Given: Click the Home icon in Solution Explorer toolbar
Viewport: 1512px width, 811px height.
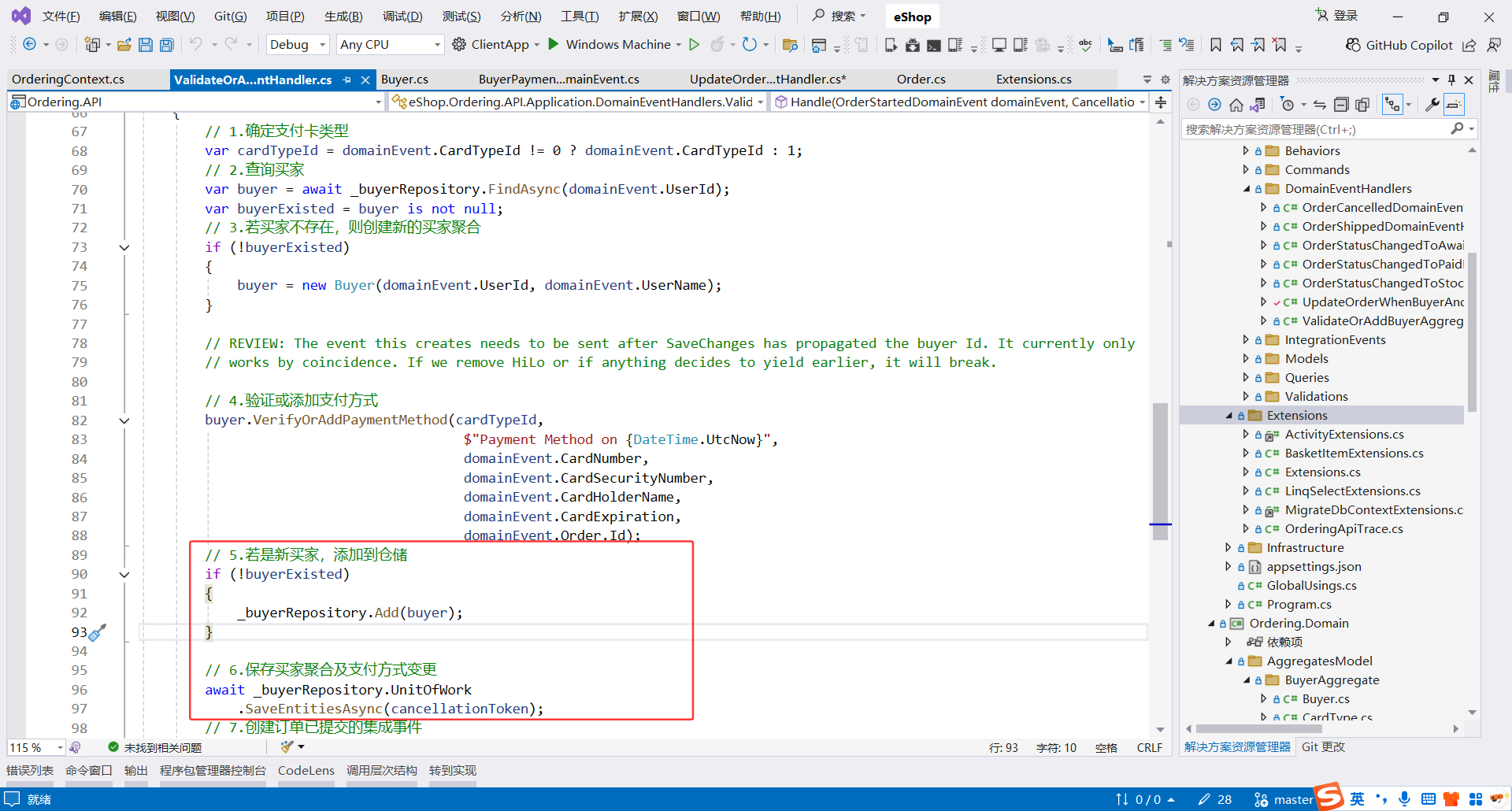Looking at the screenshot, I should point(1236,104).
